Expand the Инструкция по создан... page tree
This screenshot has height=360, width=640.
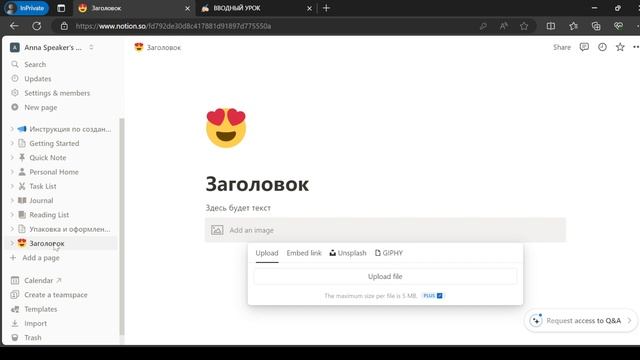click(12, 129)
